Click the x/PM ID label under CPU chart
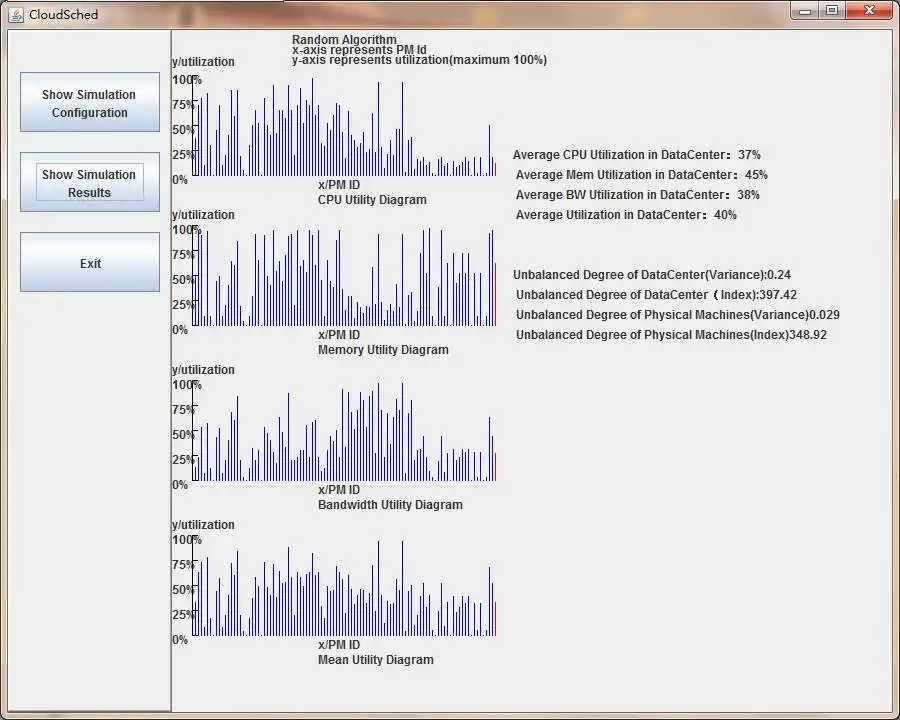The height and width of the screenshot is (720, 900). coord(339,185)
